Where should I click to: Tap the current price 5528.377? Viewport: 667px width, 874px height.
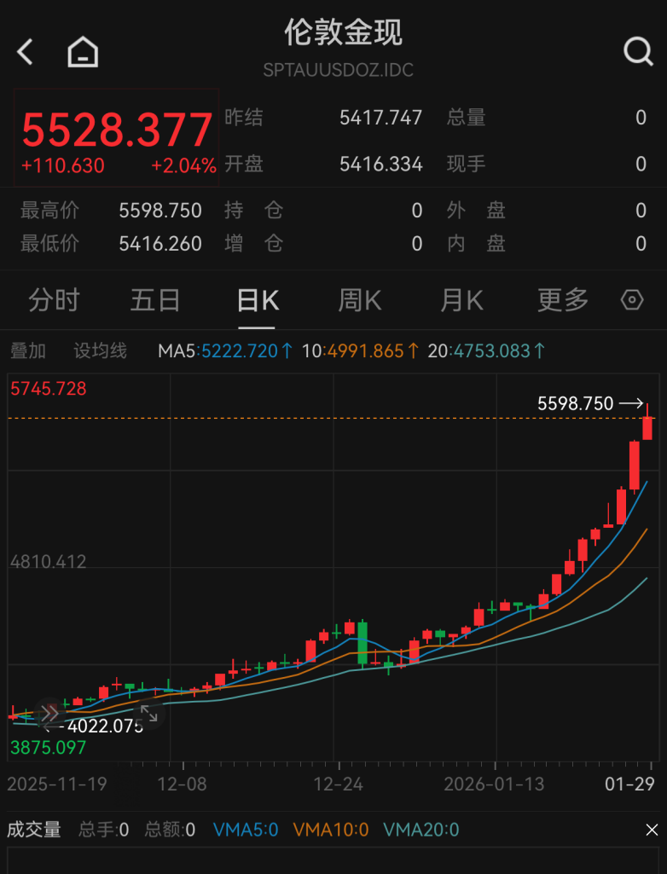click(117, 130)
